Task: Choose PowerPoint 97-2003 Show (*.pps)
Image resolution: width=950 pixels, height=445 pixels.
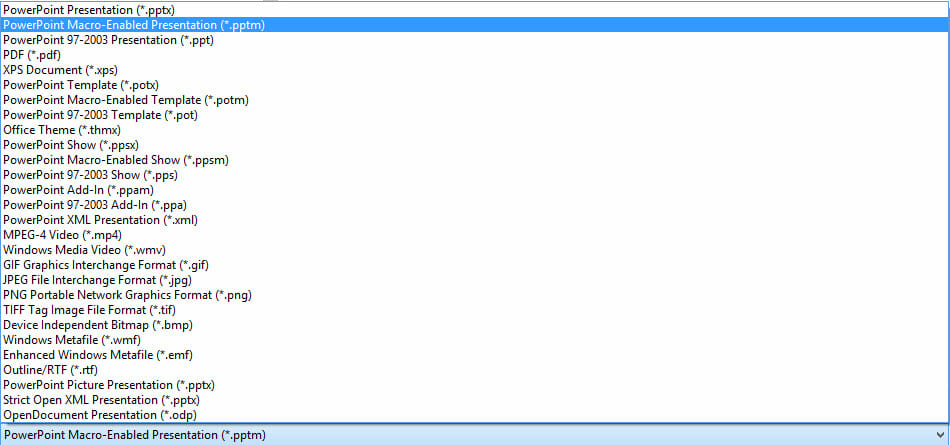Action: [474, 175]
